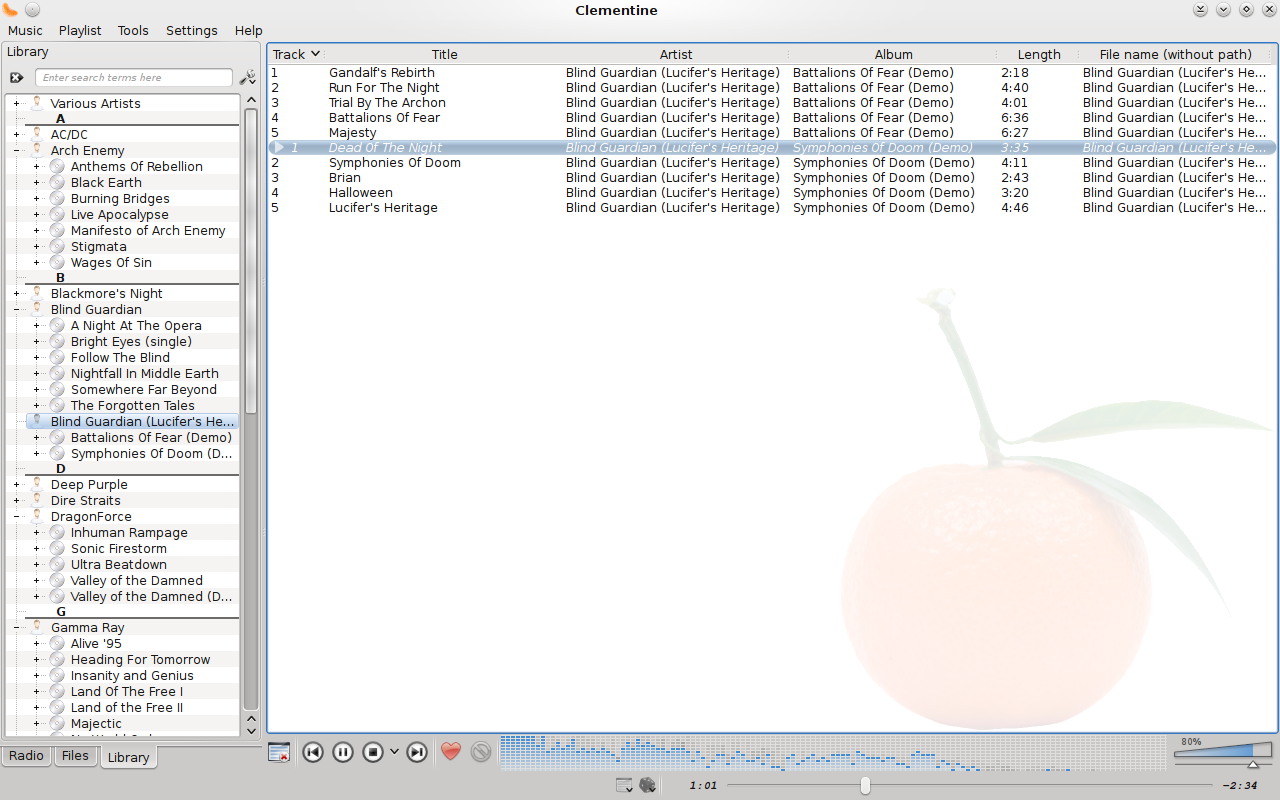Sort playlist by Track column header
The width and height of the screenshot is (1280, 800).
[296, 54]
